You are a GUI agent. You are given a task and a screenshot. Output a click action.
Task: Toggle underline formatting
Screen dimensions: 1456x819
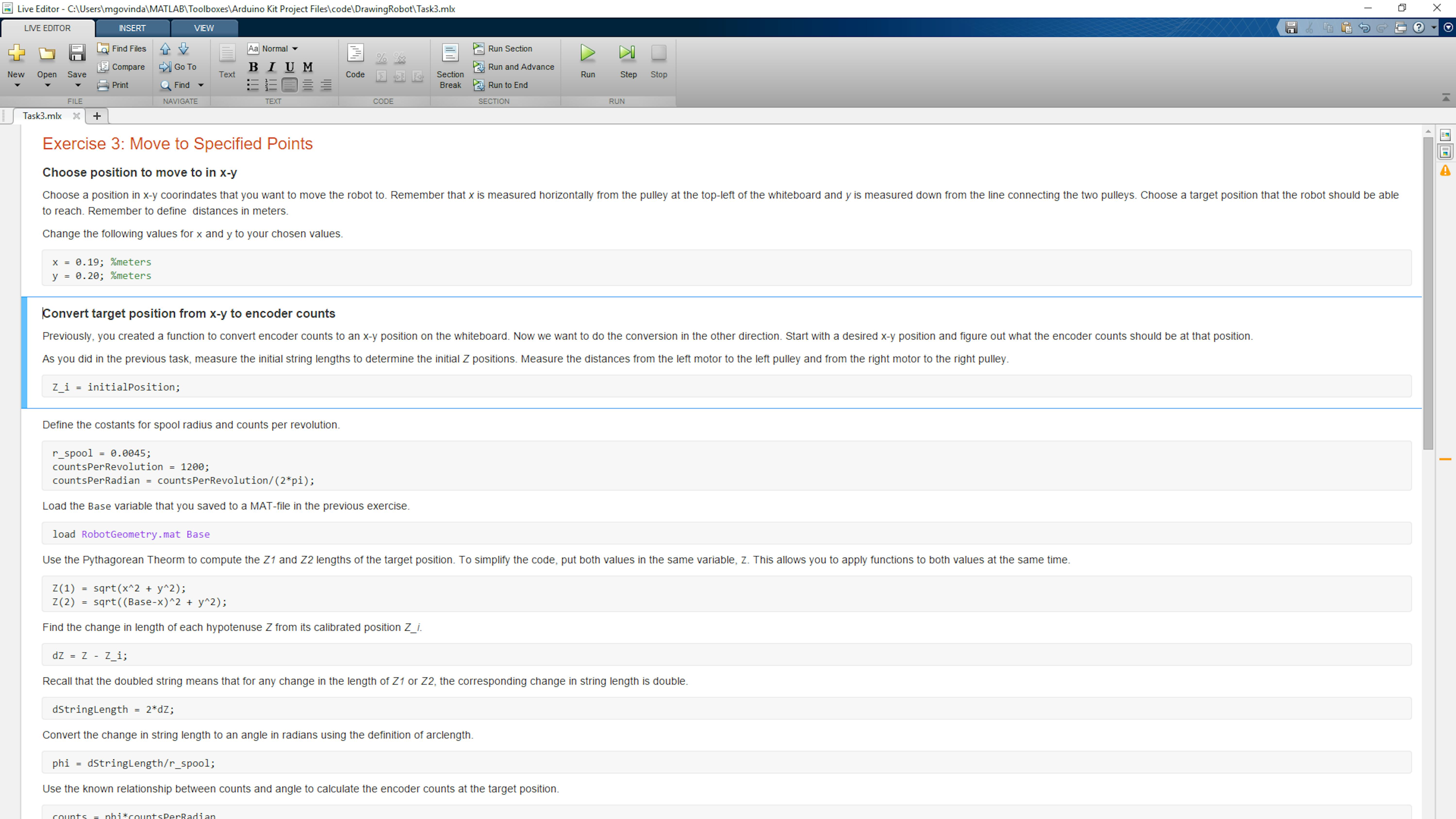[x=290, y=67]
